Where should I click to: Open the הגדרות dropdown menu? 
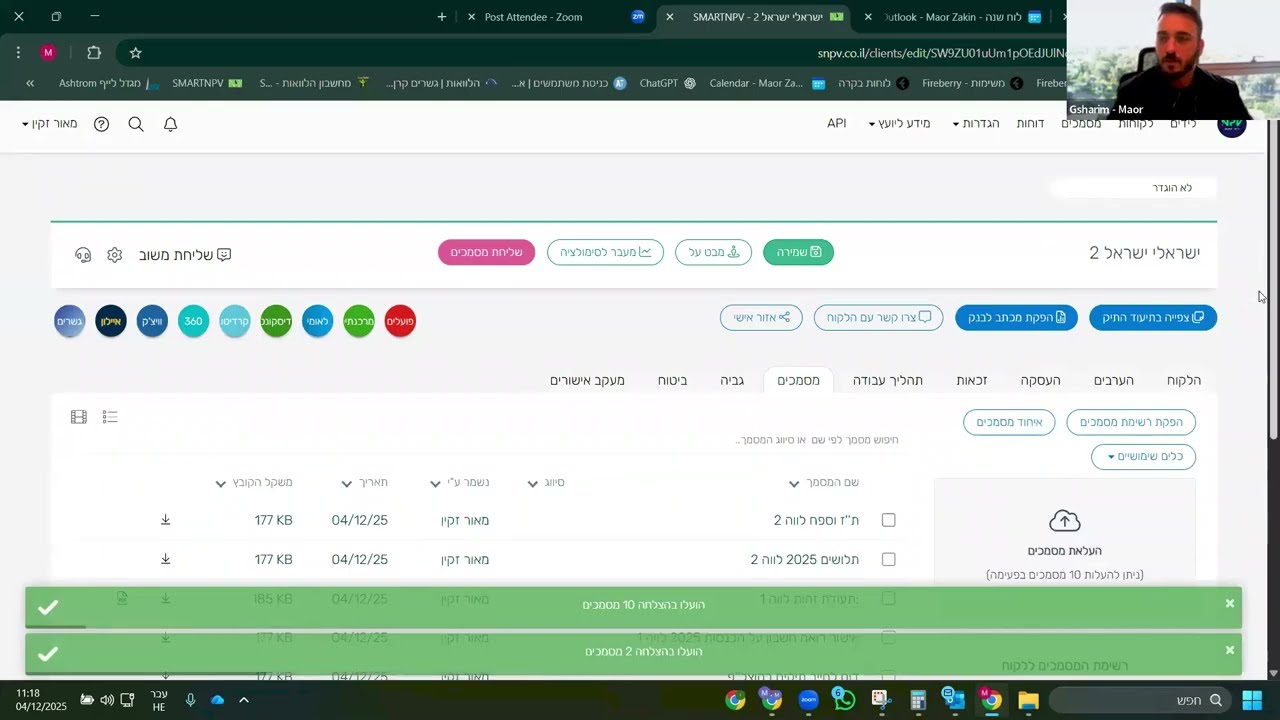pos(976,124)
